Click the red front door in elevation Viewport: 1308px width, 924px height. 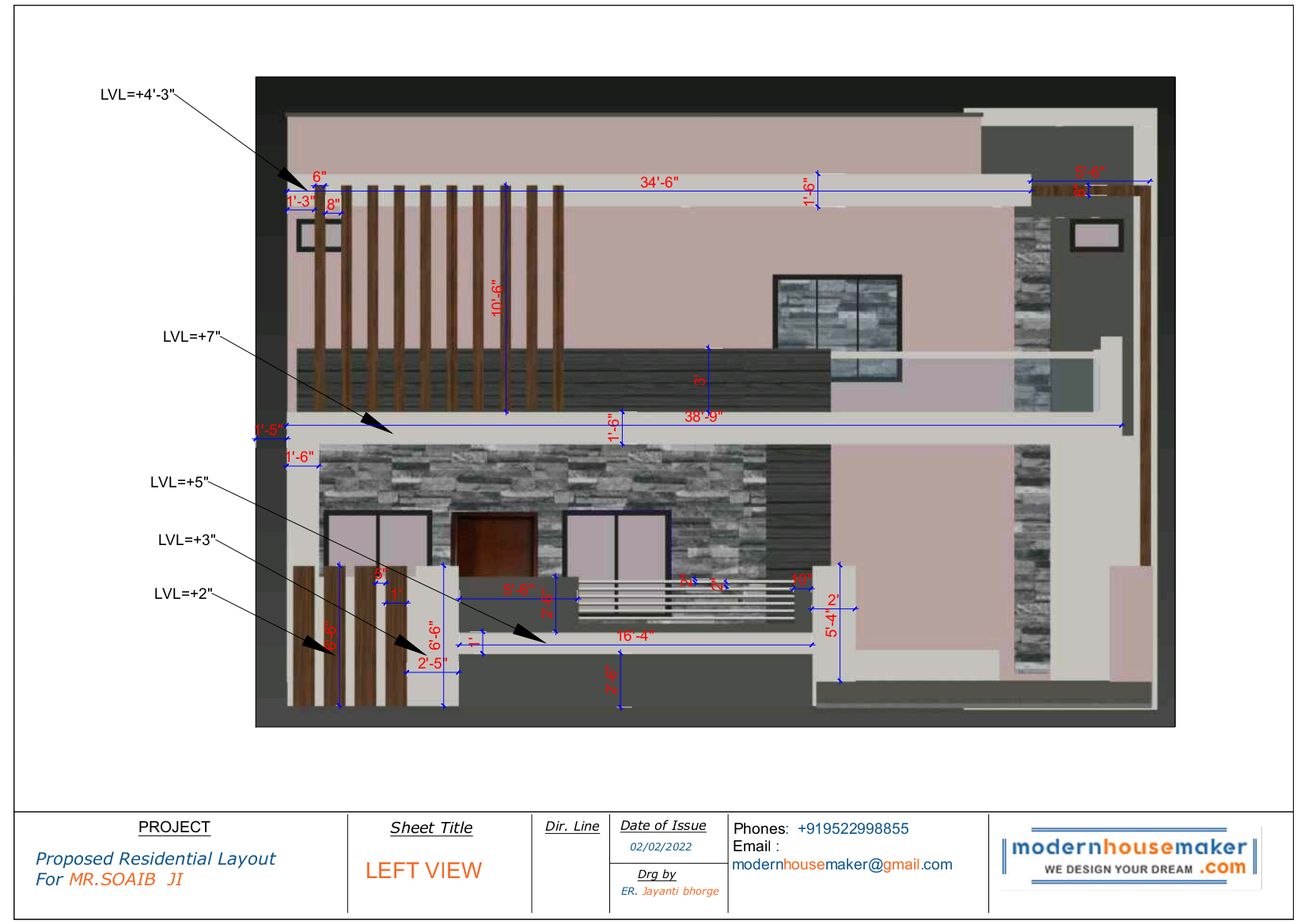click(x=495, y=544)
